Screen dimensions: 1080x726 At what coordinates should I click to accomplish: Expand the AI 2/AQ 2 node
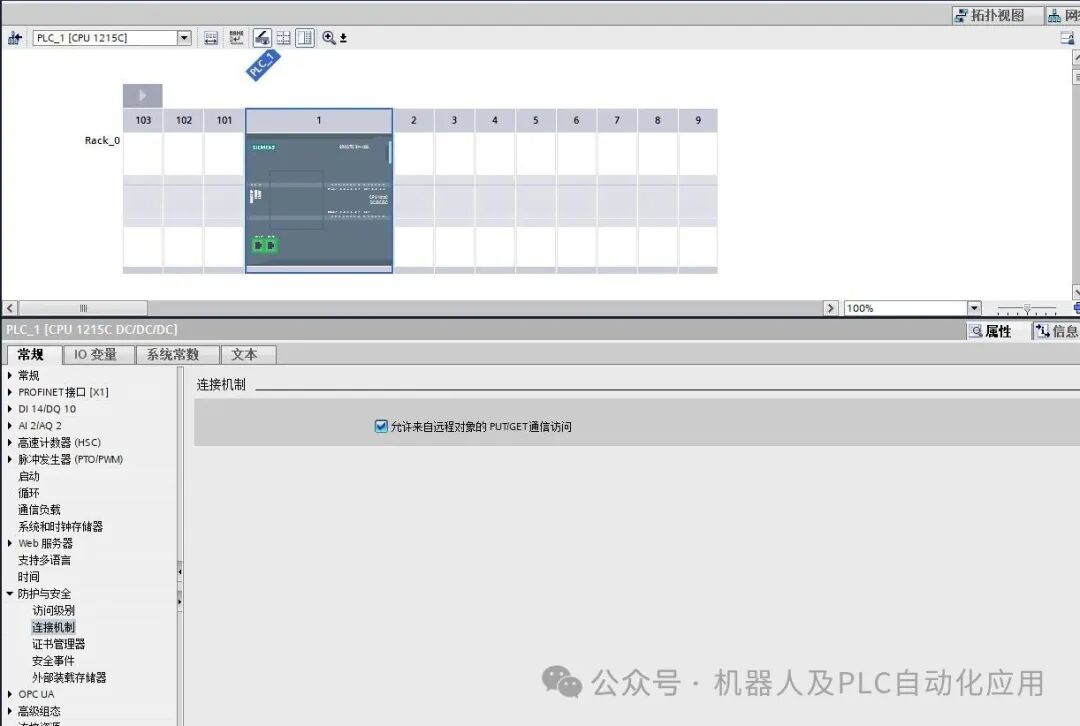10,426
